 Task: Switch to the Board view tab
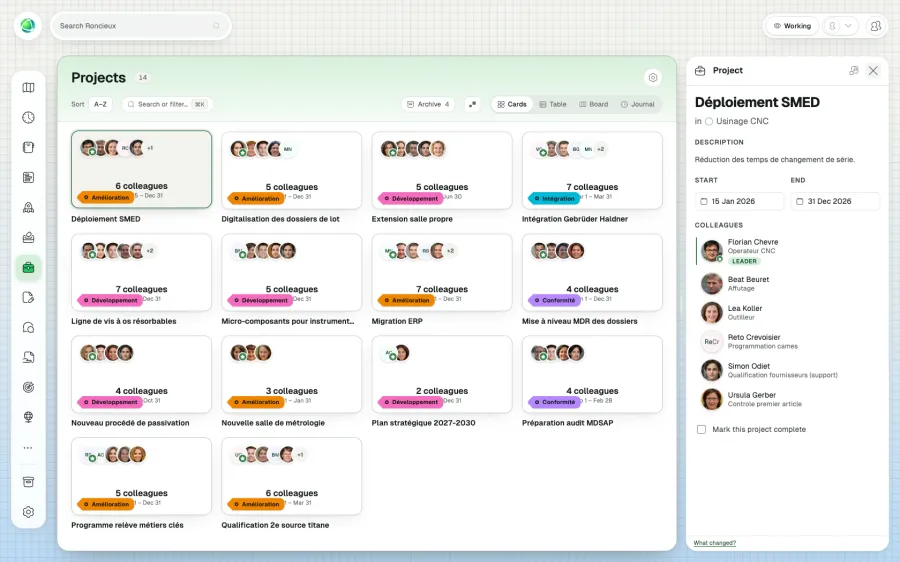593,104
